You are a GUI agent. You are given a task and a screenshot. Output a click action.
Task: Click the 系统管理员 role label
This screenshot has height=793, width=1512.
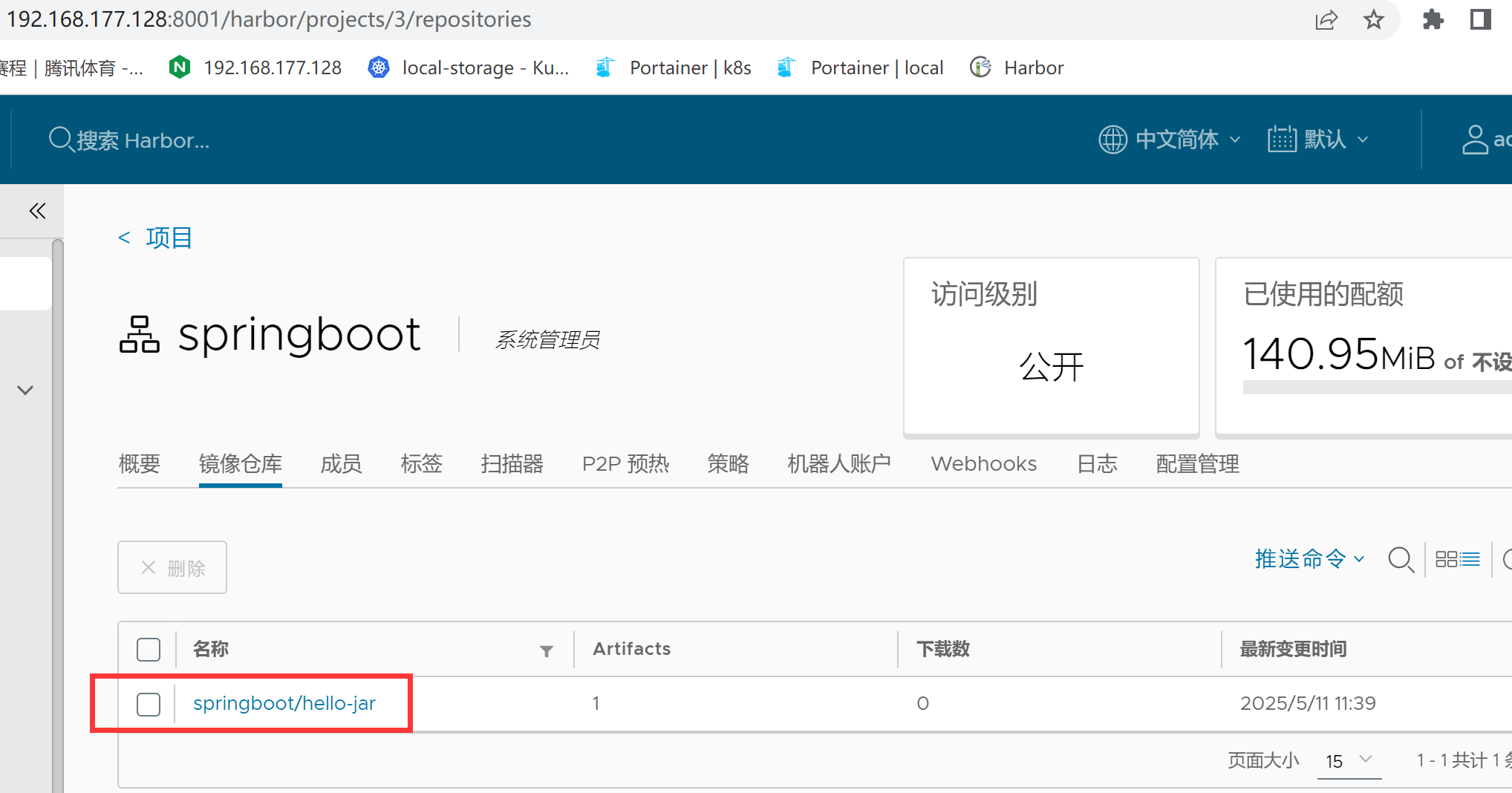[x=547, y=340]
